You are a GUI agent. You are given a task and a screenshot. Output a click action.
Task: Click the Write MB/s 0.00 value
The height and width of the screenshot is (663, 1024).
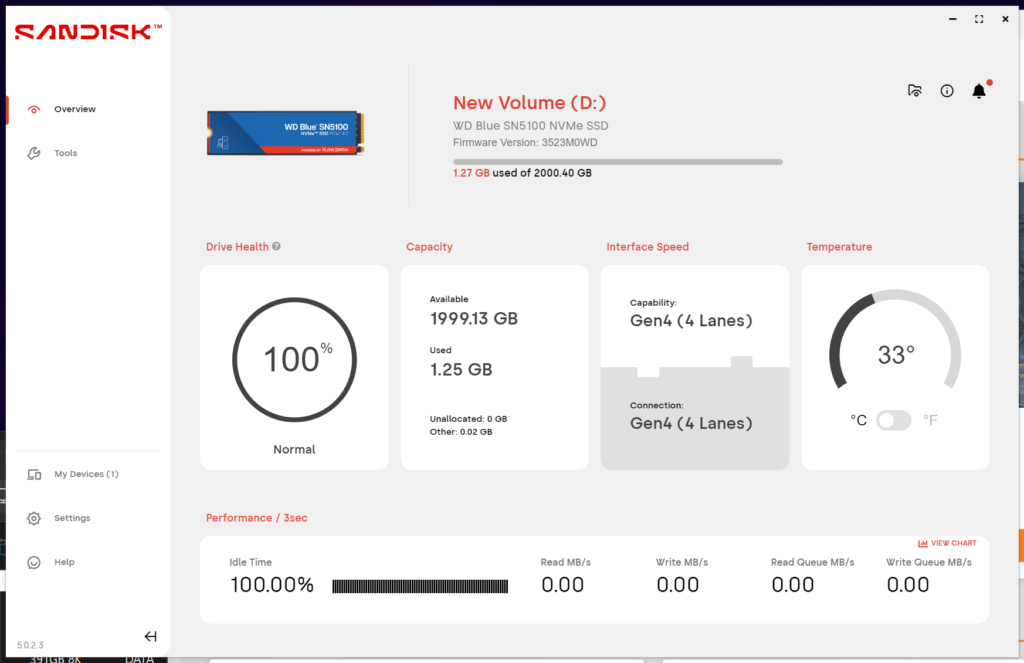pyautogui.click(x=678, y=585)
